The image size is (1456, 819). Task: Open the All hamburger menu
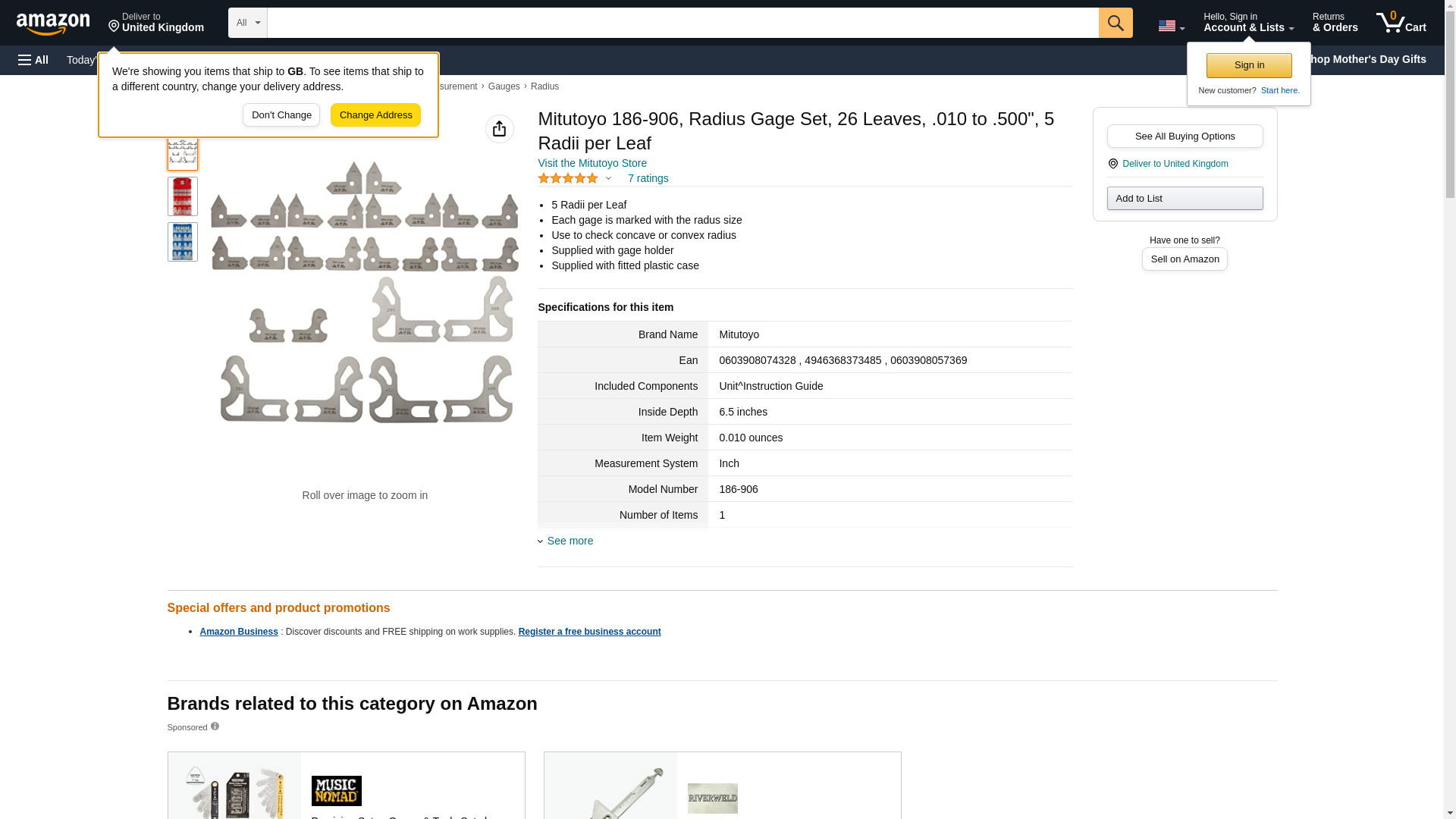click(33, 60)
